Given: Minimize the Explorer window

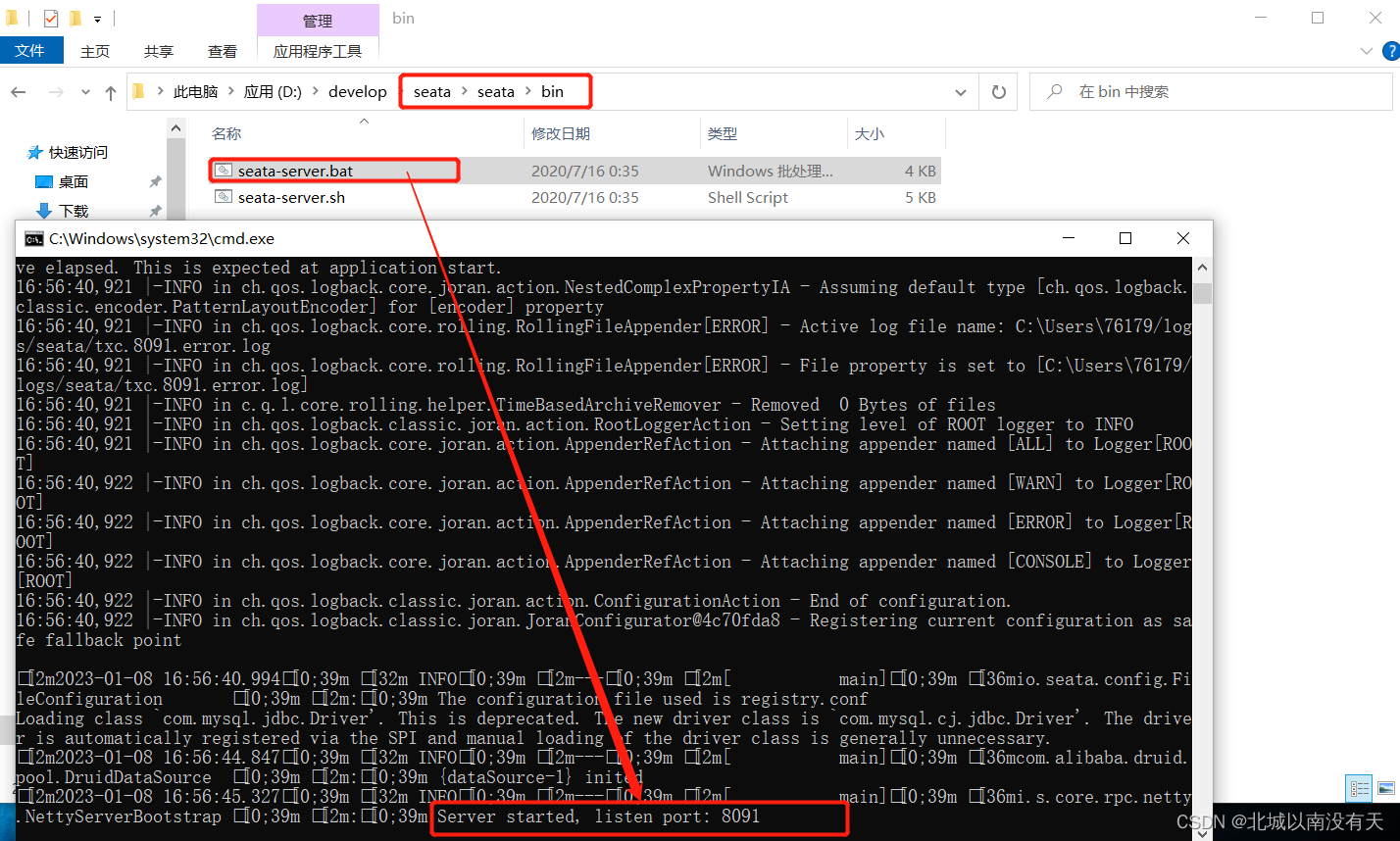Looking at the screenshot, I should (x=1261, y=18).
